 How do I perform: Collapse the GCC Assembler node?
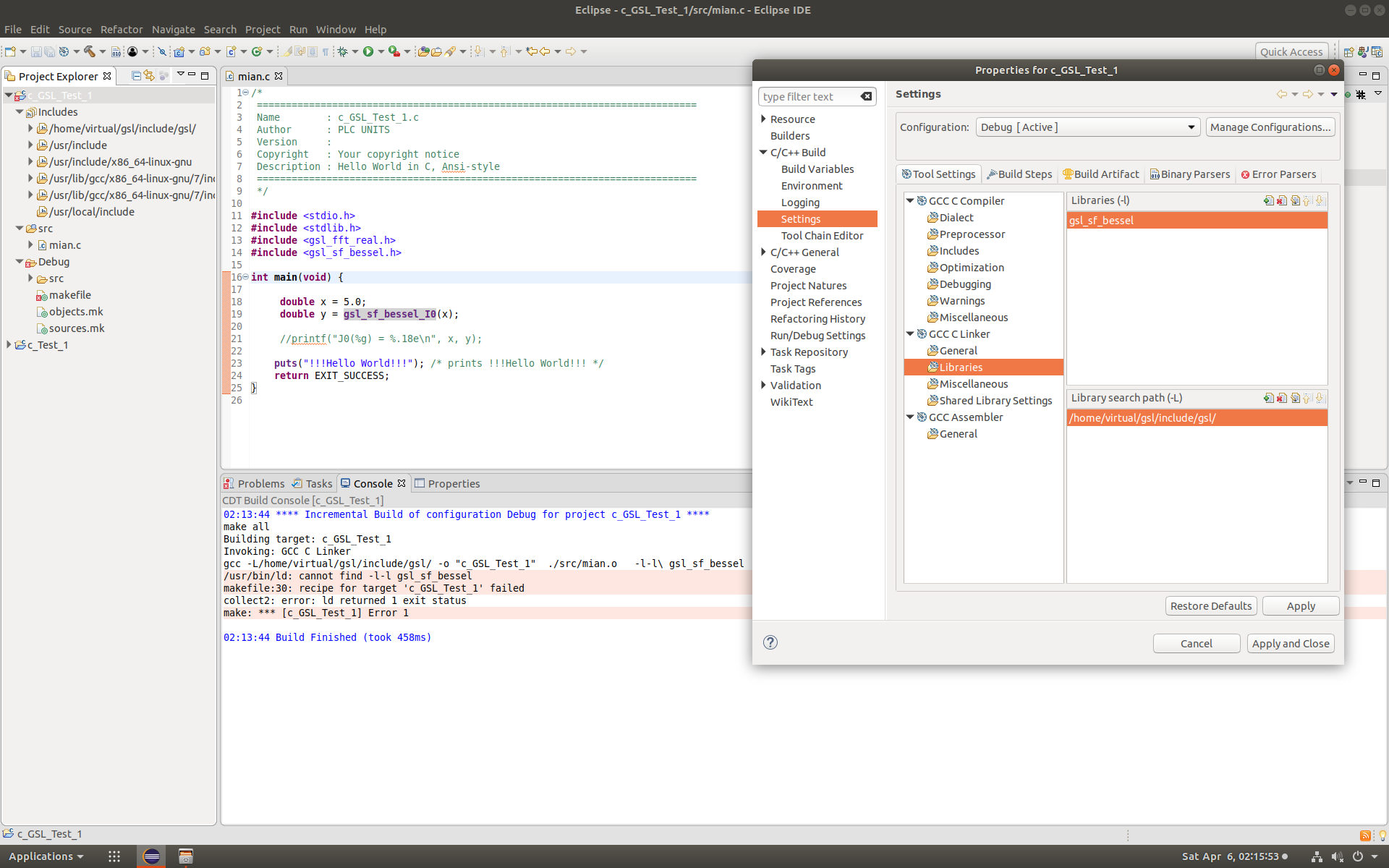coord(910,417)
